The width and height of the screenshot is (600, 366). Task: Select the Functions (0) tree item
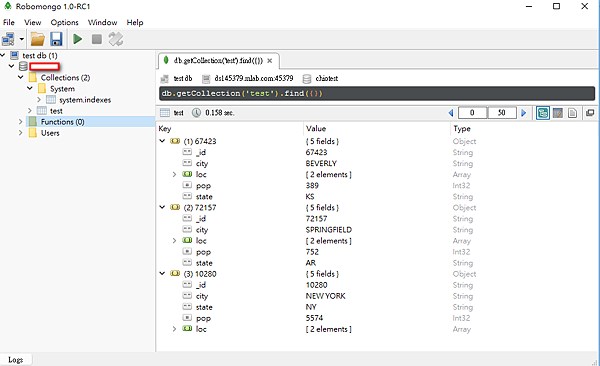tap(62, 122)
